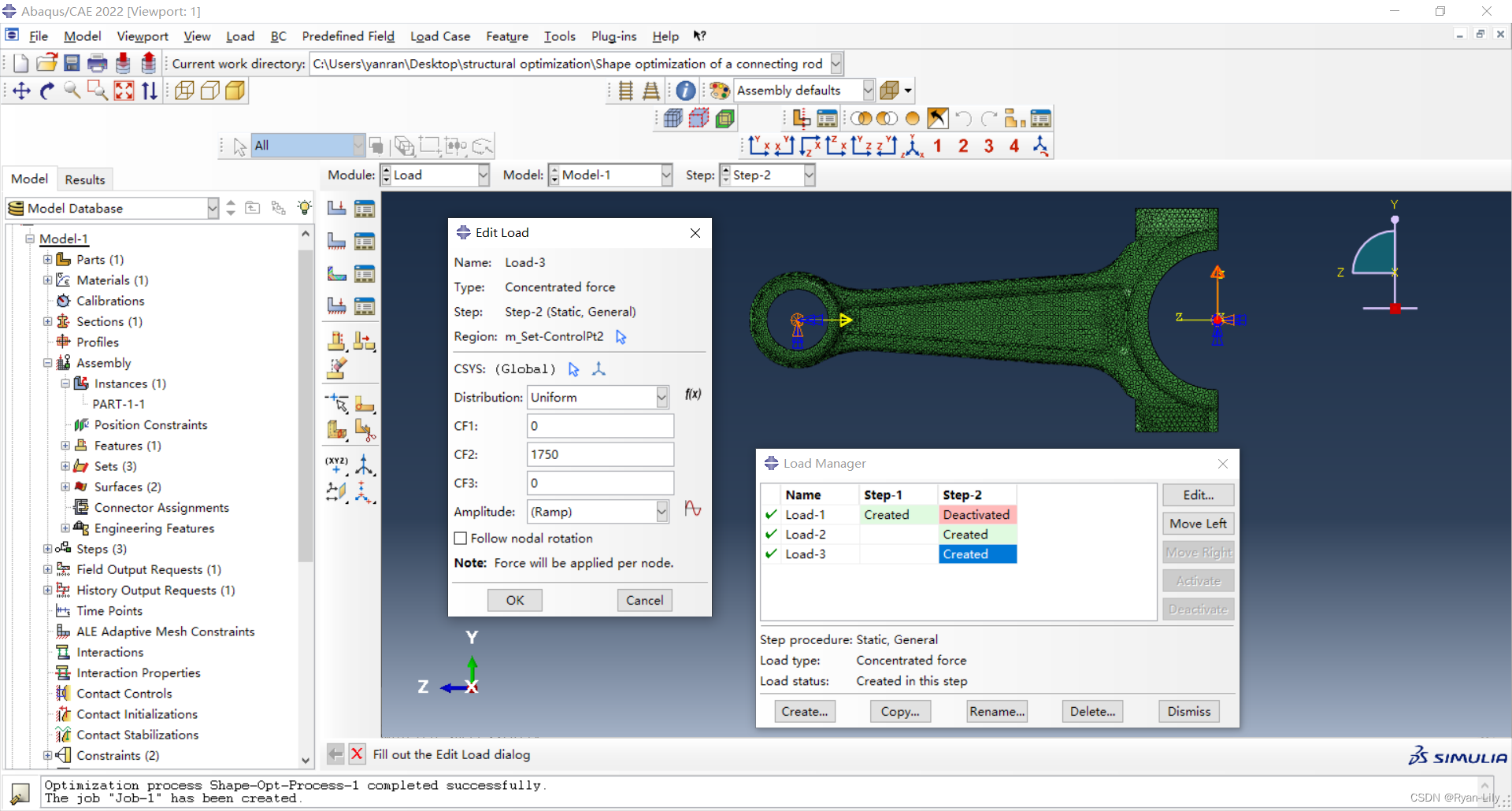Click the Create Boundary Condition tool icon
1512x811 pixels.
tap(337, 241)
